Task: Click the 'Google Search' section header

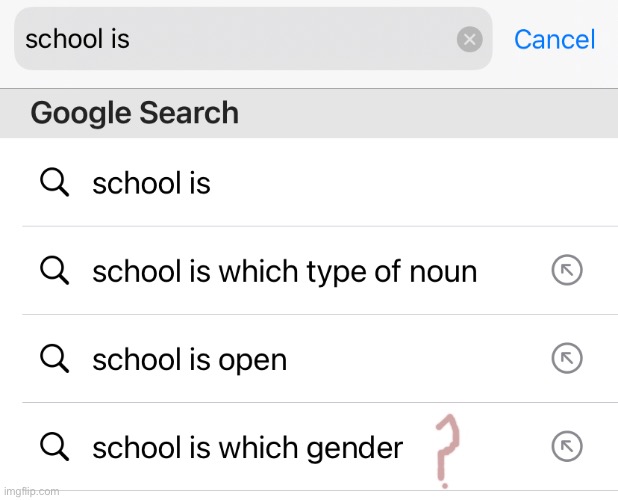Action: 135,112
